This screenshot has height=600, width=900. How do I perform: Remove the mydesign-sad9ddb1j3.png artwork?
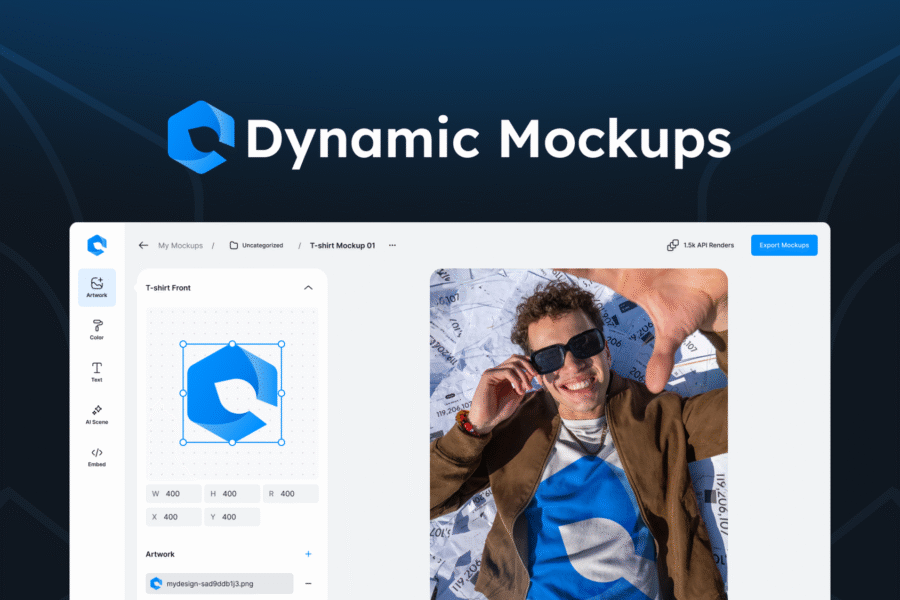point(308,583)
